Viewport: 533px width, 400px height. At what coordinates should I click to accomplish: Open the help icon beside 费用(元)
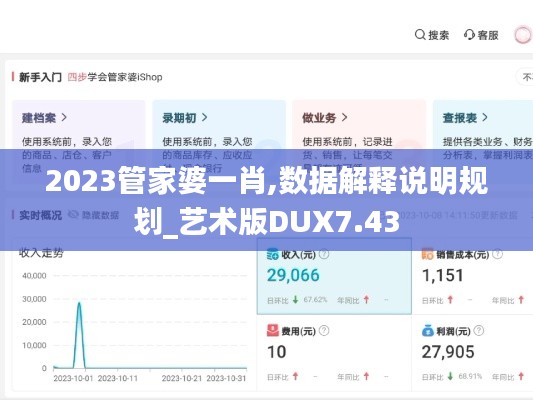click(x=324, y=330)
